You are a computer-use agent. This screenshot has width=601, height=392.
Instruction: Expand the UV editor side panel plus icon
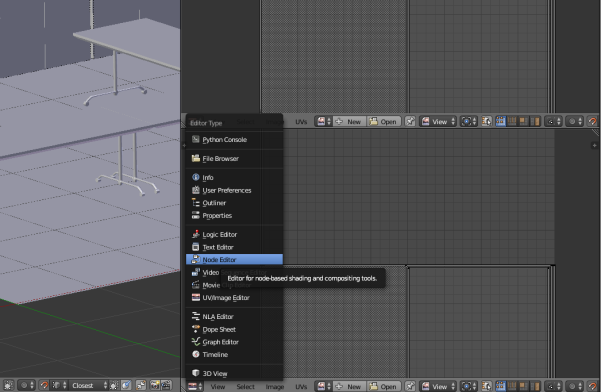point(594,145)
